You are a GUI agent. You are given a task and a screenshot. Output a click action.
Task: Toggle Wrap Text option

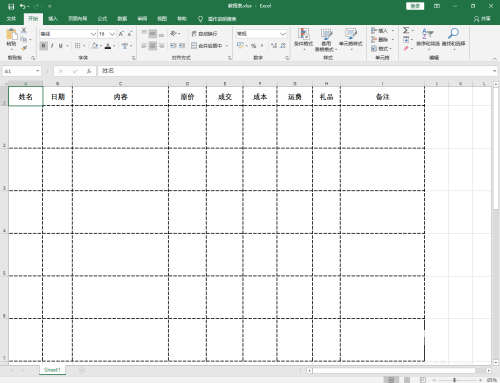coord(204,34)
